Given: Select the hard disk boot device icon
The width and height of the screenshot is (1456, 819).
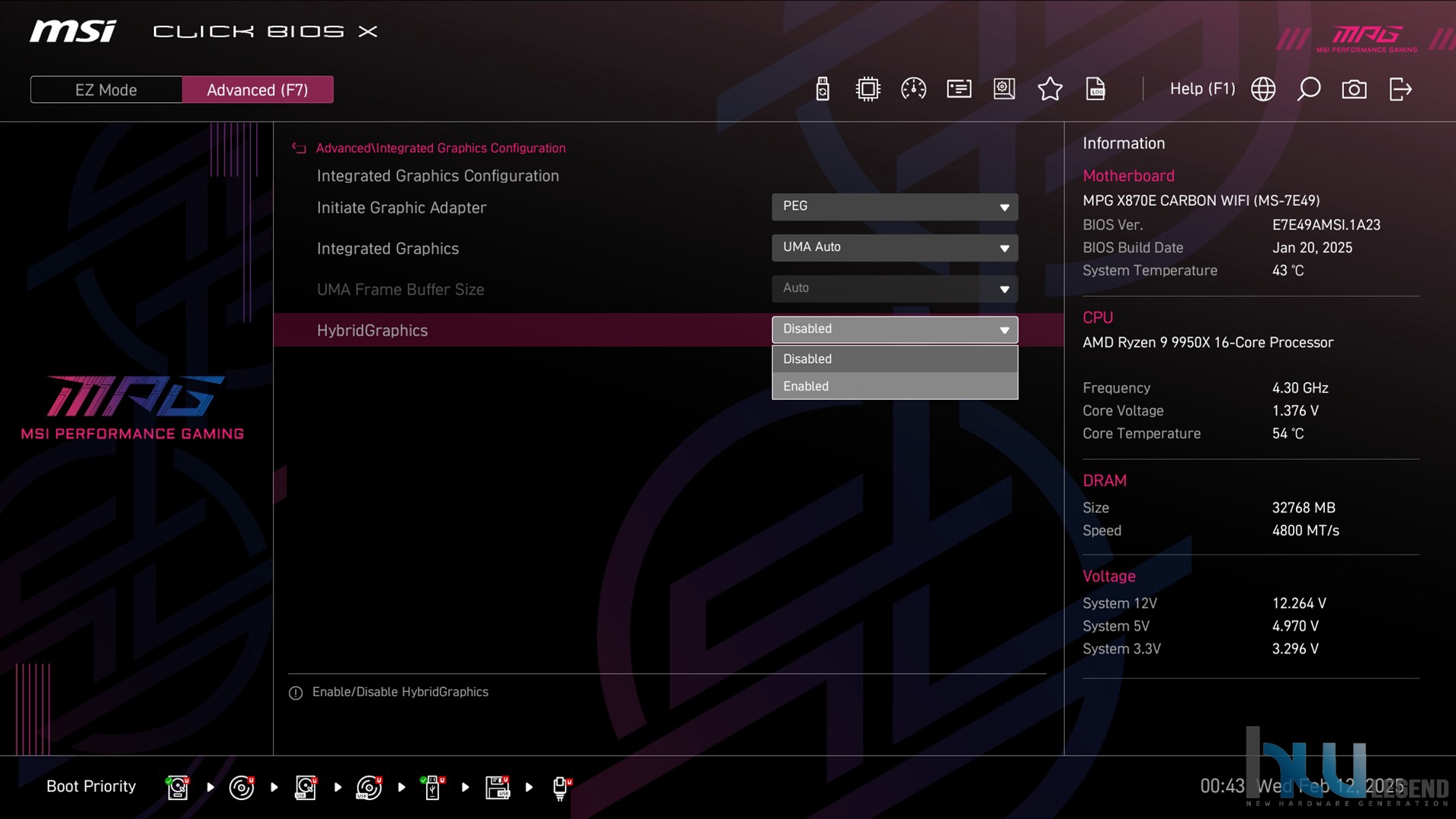Looking at the screenshot, I should [178, 787].
